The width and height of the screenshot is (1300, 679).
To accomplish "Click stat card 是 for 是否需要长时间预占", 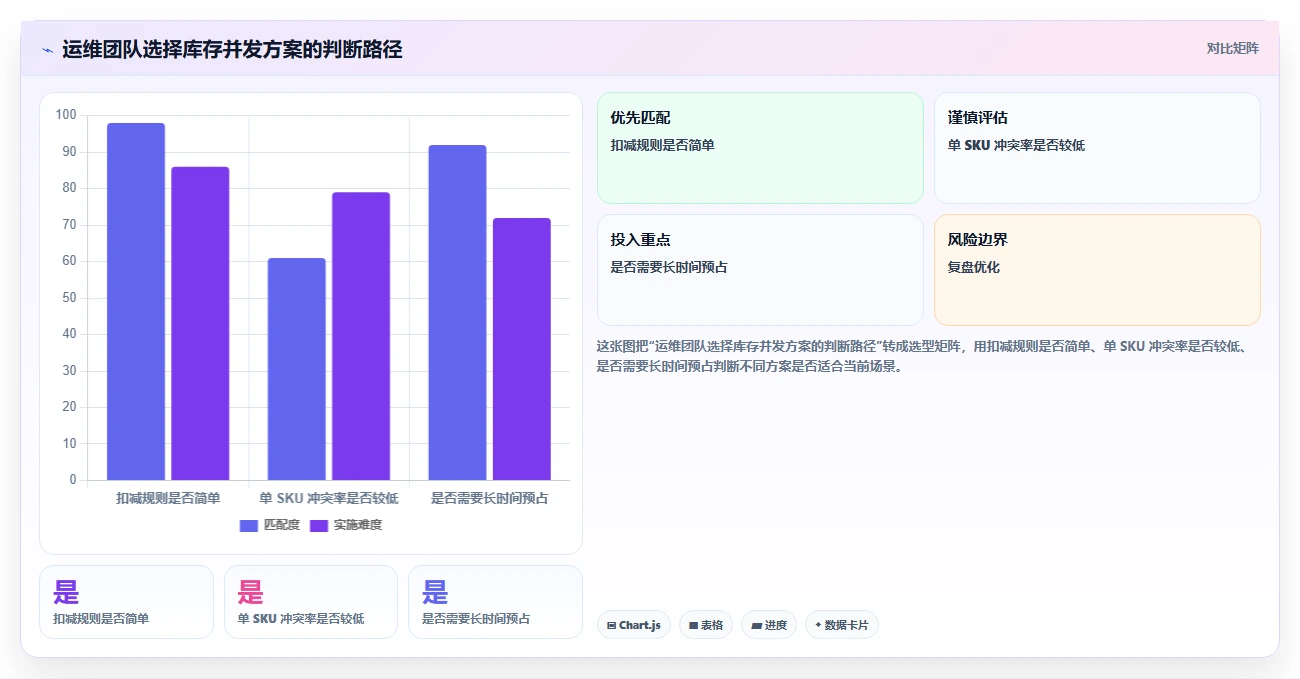I will point(495,602).
